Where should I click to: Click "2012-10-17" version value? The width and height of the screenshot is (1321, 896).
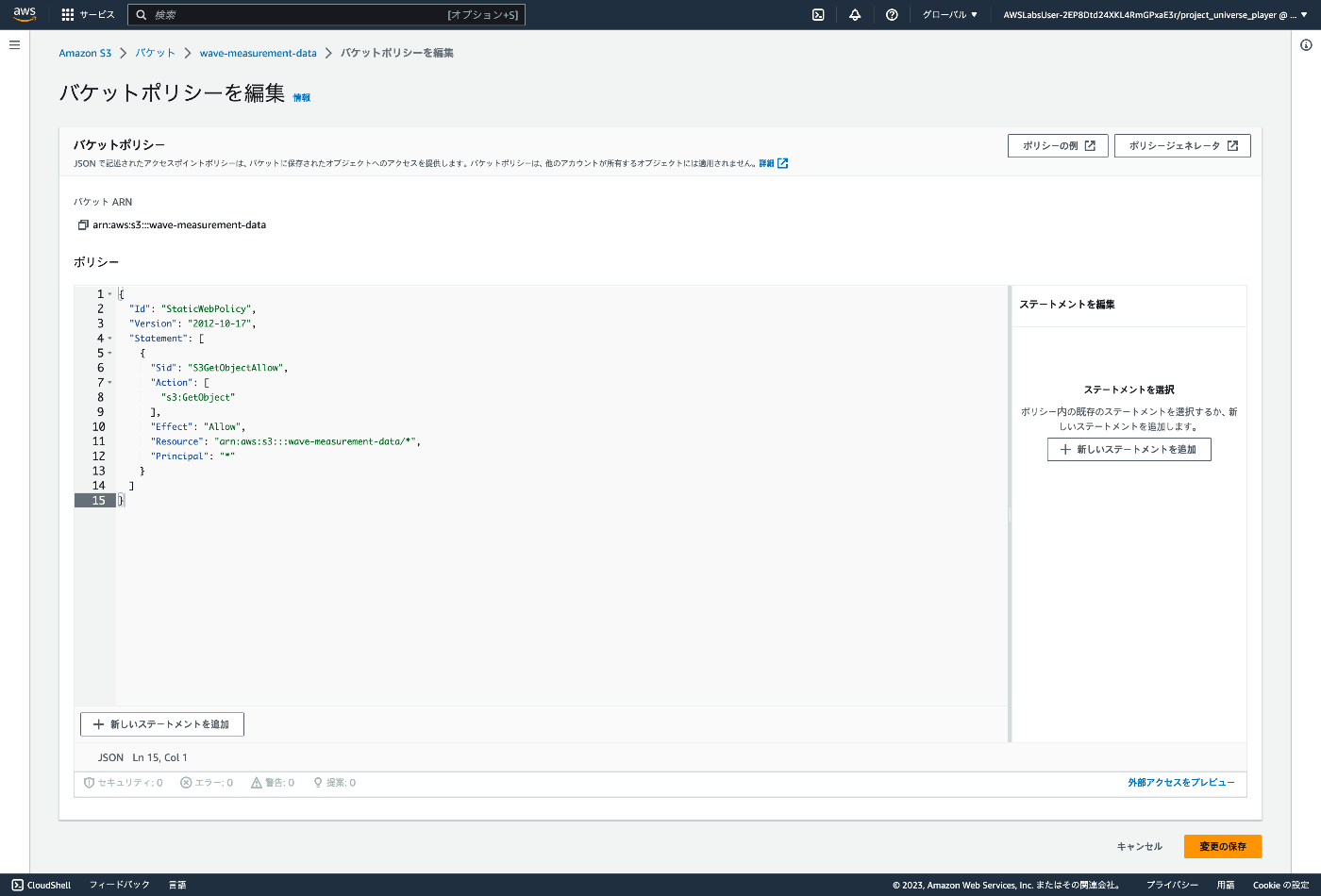(x=219, y=324)
